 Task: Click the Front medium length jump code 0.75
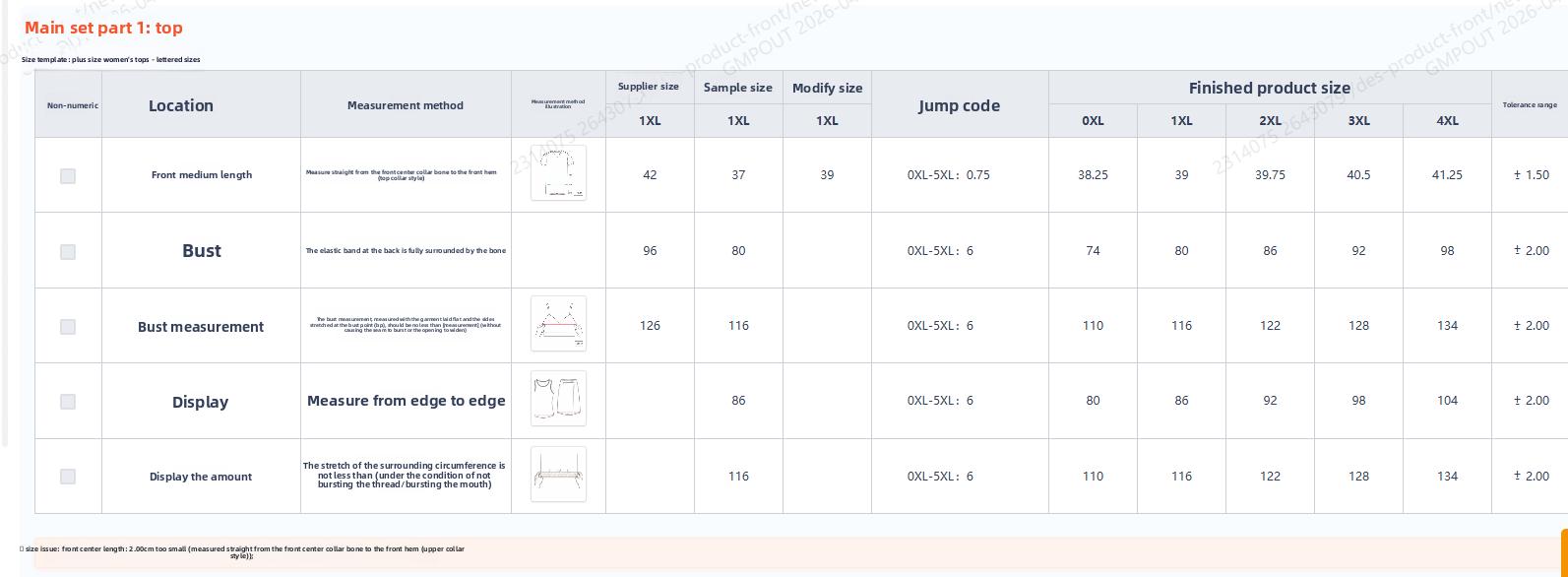point(949,175)
